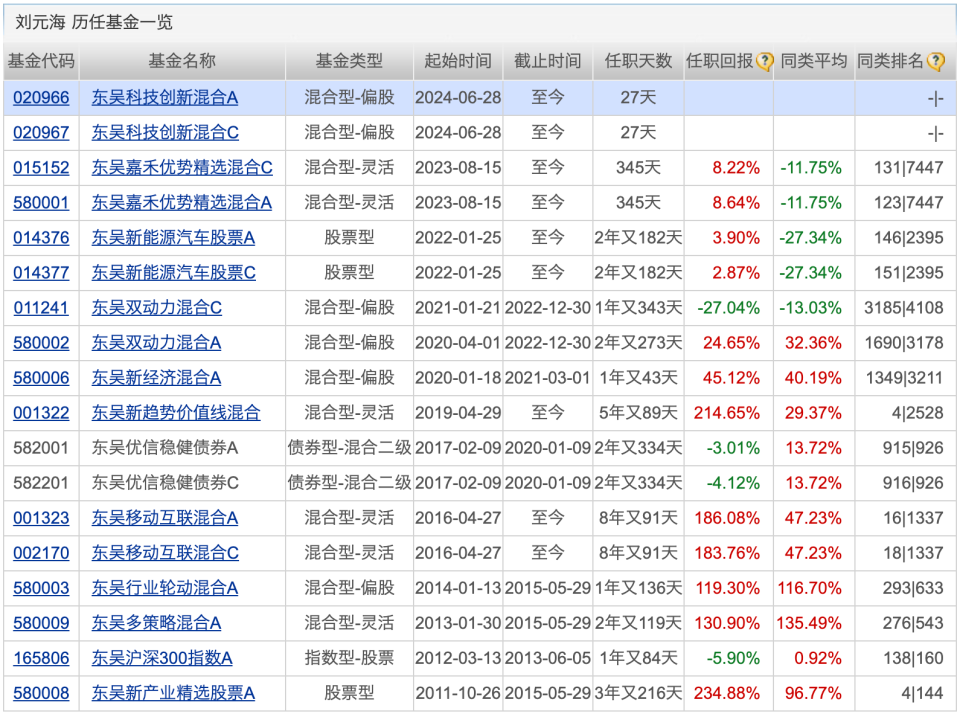Open fund code 002170 link
This screenshot has width=960, height=714.
tap(41, 553)
